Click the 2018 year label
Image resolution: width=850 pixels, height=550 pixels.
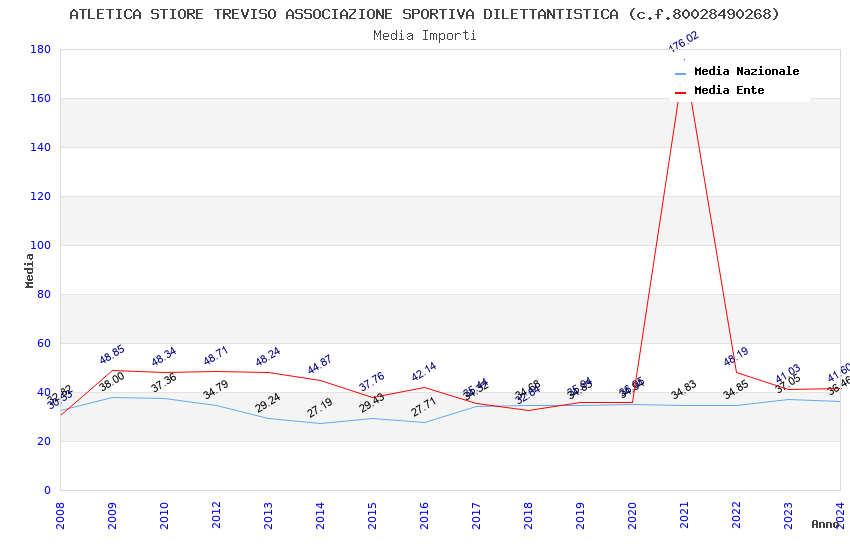point(529,515)
